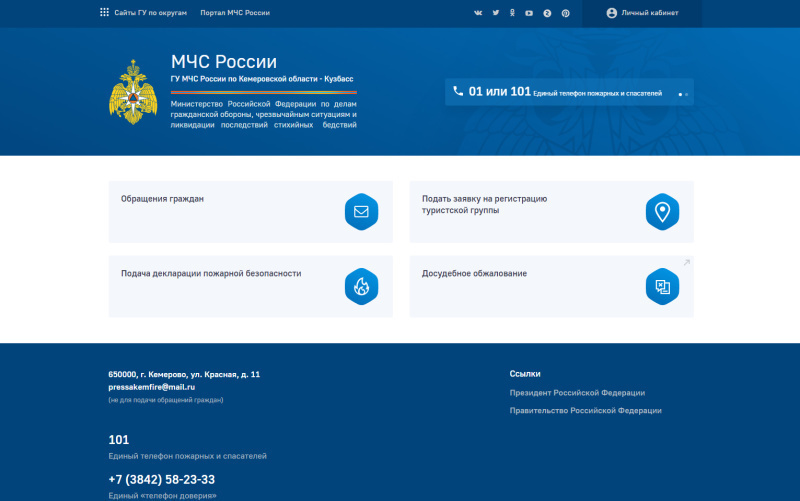Click the МЧС России eagle emblem
Viewport: 800px width, 501px height.
coord(133,92)
